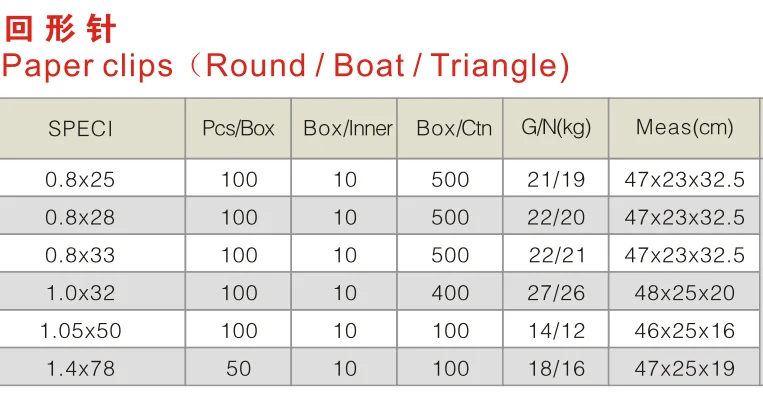Click the 0.8x28 specification cell

80,218
